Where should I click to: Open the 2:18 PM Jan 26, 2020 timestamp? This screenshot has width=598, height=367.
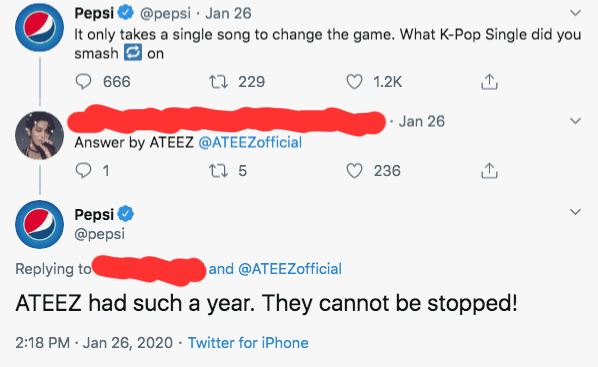pyautogui.click(x=94, y=343)
